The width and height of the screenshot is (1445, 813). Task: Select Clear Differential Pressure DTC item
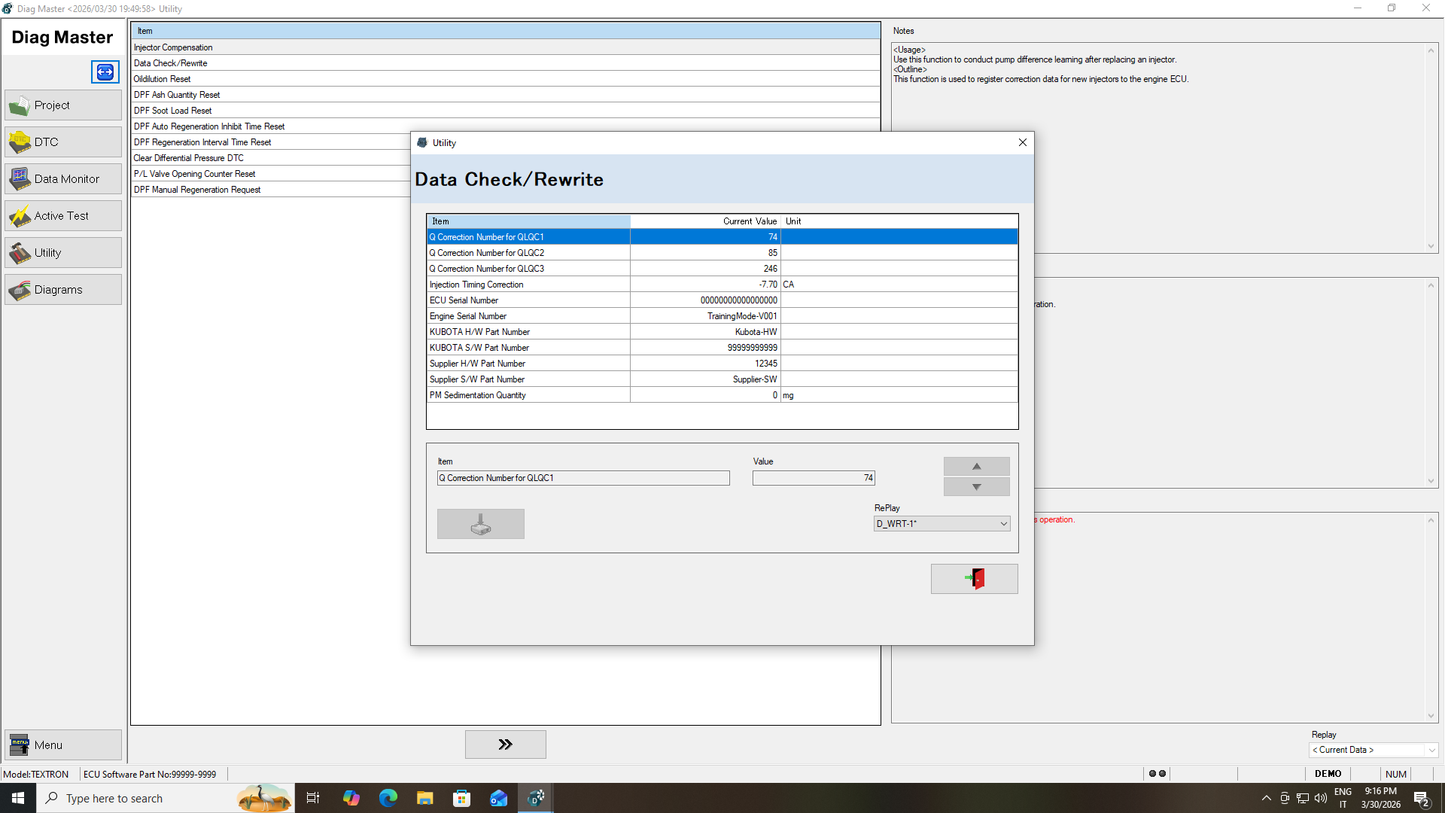point(271,158)
